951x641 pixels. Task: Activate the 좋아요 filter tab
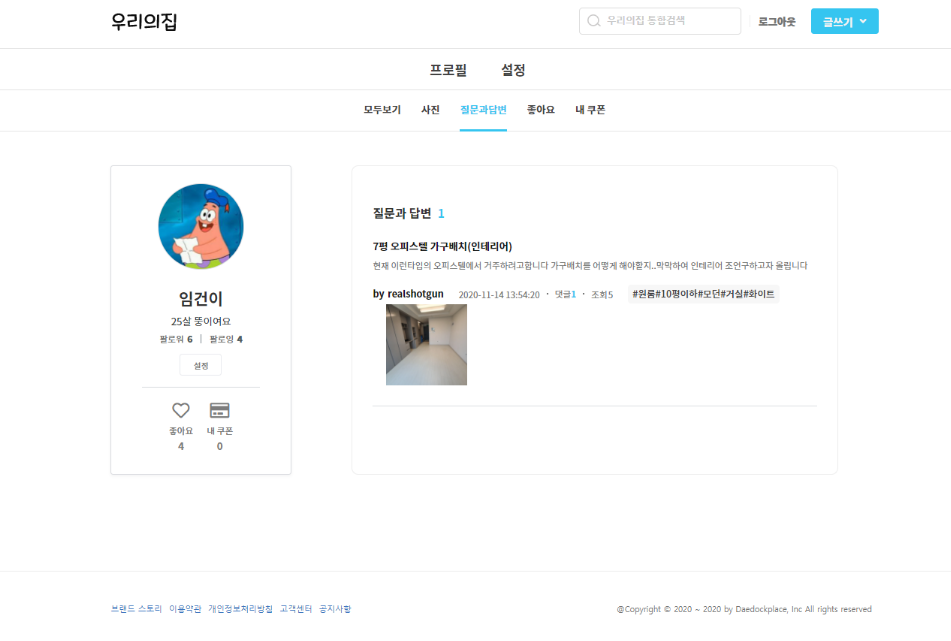tap(539, 110)
